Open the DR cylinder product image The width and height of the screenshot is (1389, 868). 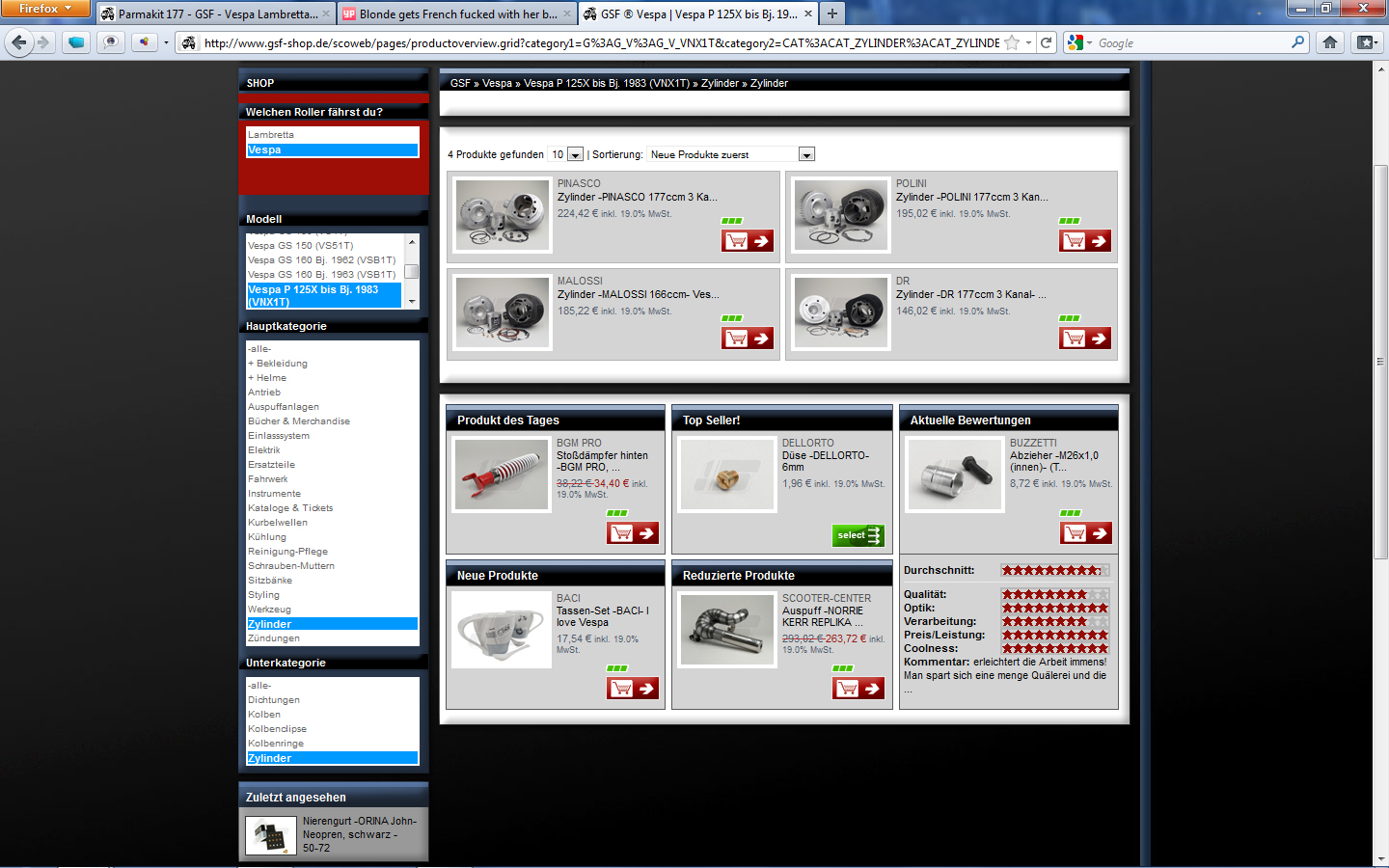pos(841,313)
